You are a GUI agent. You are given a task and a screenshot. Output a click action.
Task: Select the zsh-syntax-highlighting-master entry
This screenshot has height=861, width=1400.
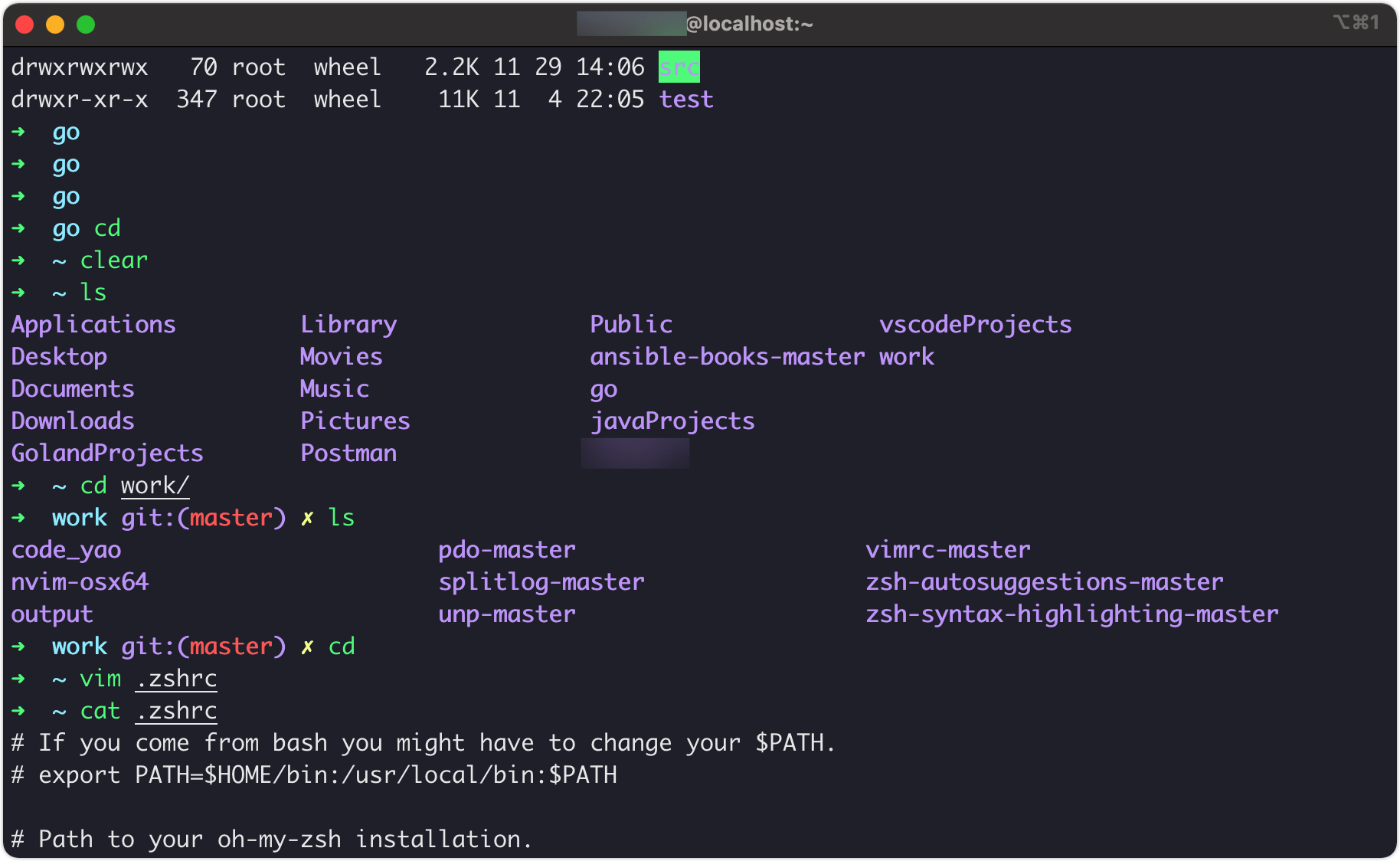(x=1071, y=614)
